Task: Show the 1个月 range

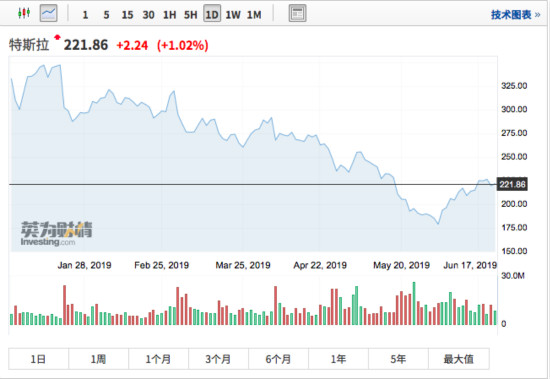Action: pyautogui.click(x=159, y=359)
